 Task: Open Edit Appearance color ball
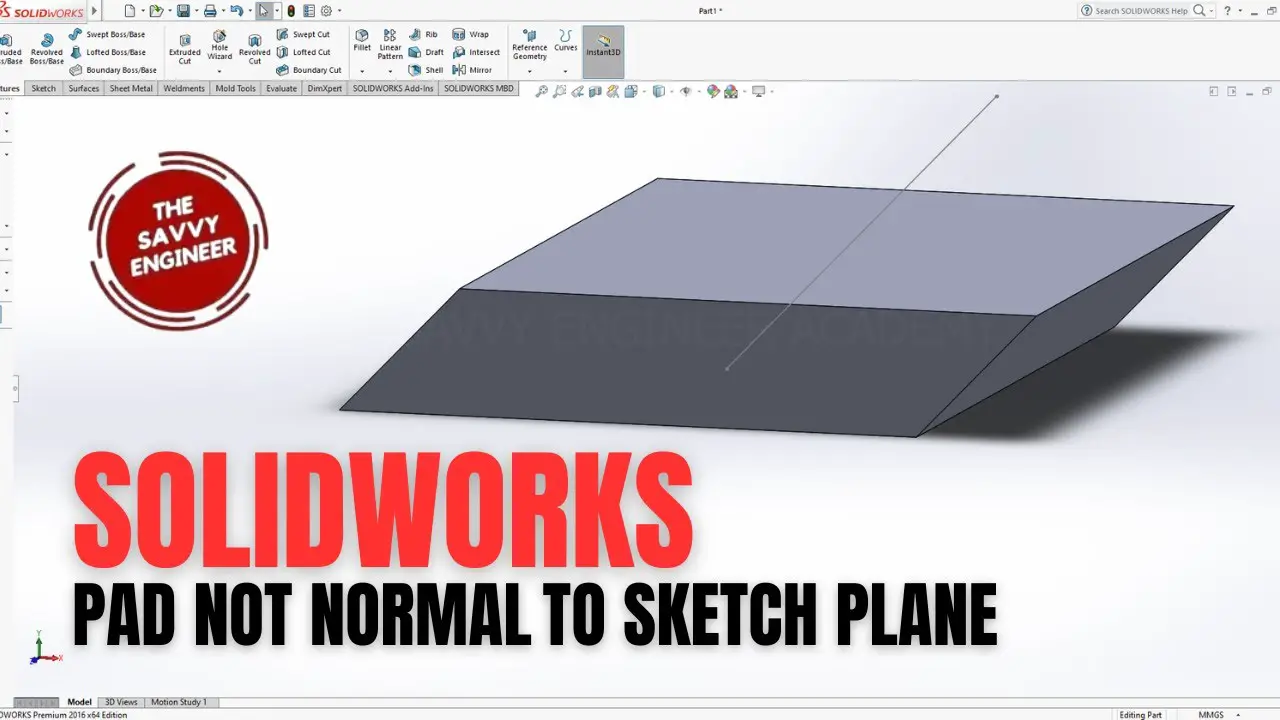pos(713,91)
